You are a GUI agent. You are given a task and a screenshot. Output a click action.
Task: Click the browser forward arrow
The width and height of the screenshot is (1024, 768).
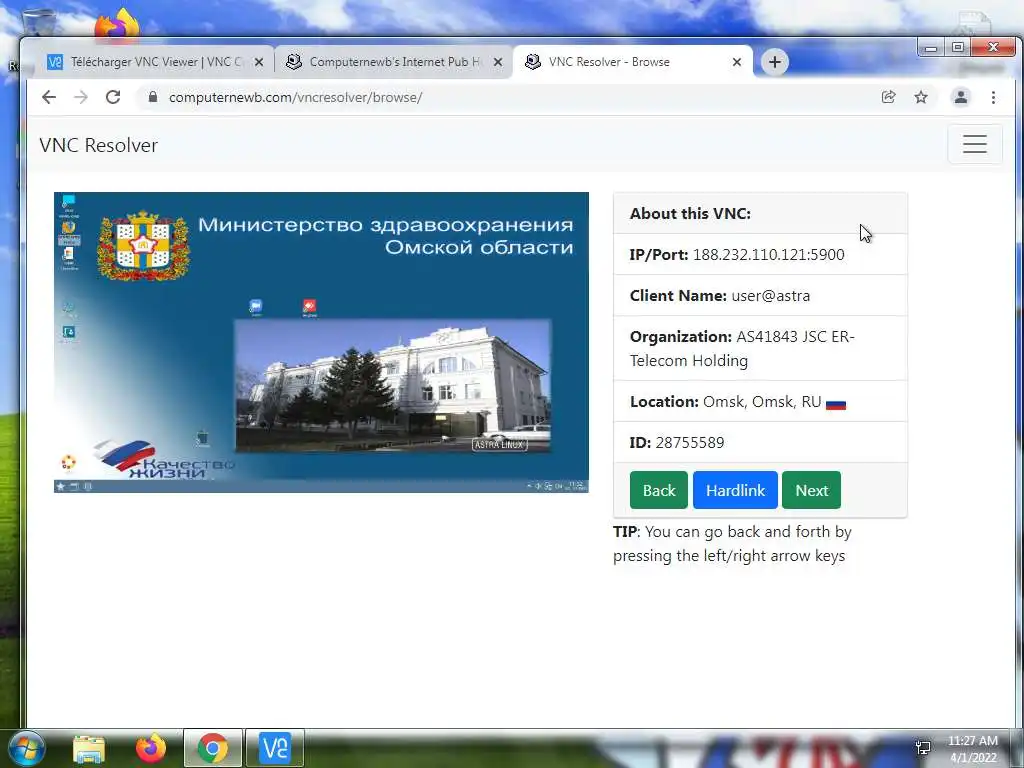pyautogui.click(x=80, y=97)
